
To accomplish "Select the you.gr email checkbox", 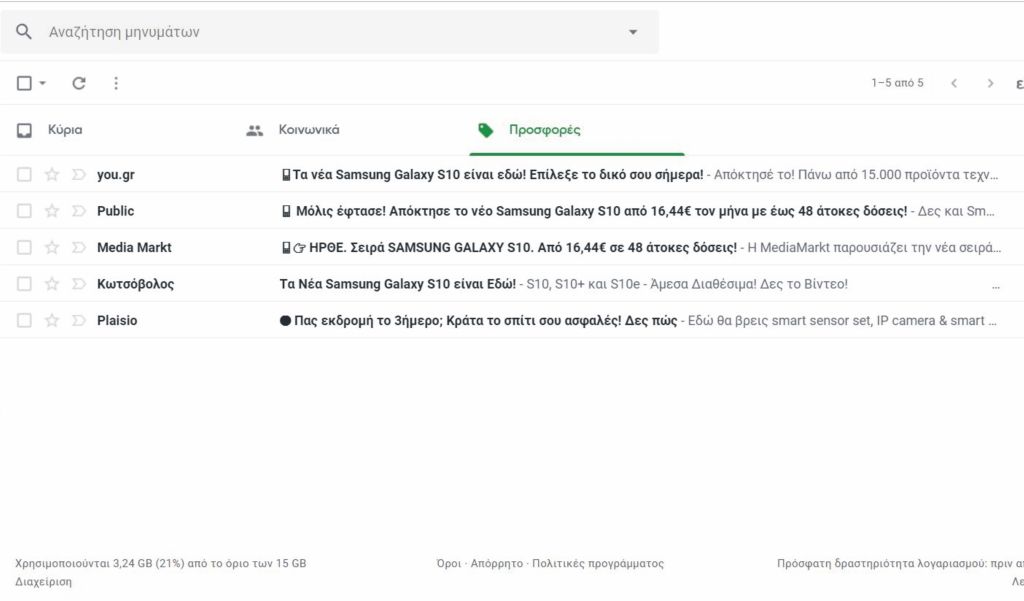I will click(24, 174).
